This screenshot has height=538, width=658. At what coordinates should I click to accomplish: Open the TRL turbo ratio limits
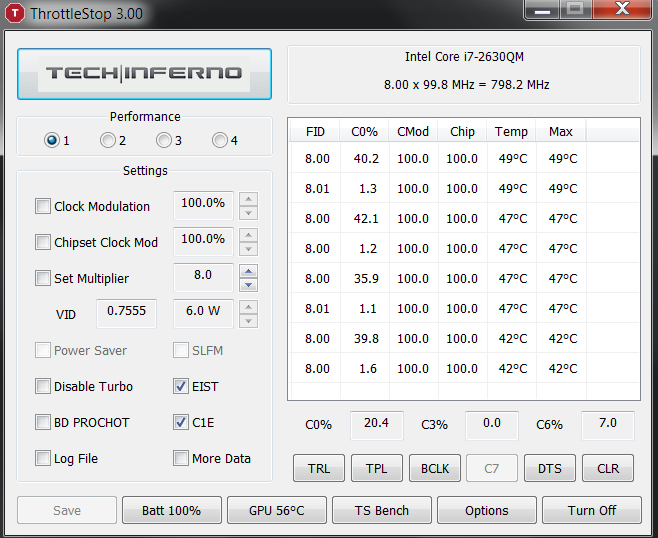319,468
